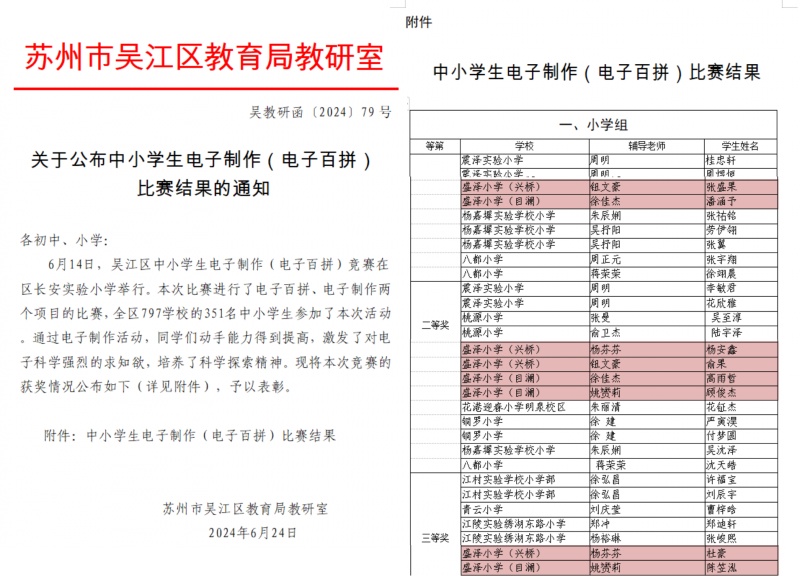Click title line 关于公布中小学生电子制作（电子百拼）

click(x=202, y=160)
